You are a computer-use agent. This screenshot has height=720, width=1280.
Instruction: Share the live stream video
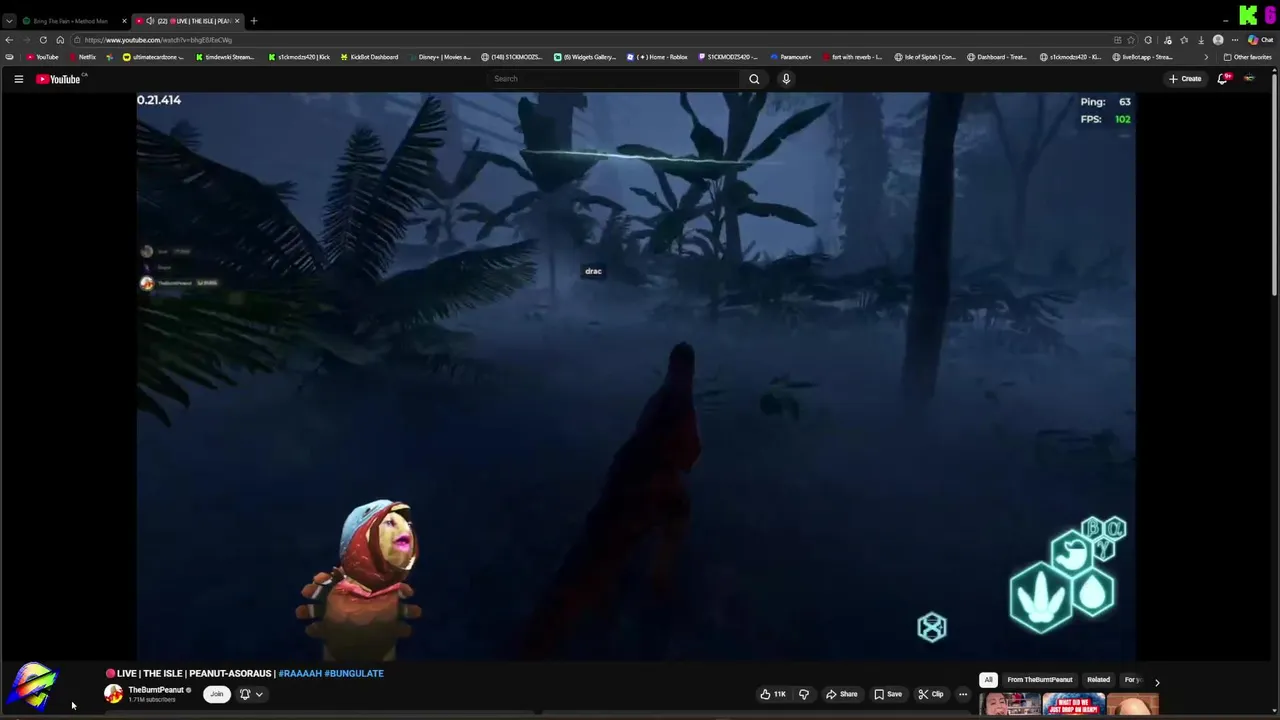point(842,694)
